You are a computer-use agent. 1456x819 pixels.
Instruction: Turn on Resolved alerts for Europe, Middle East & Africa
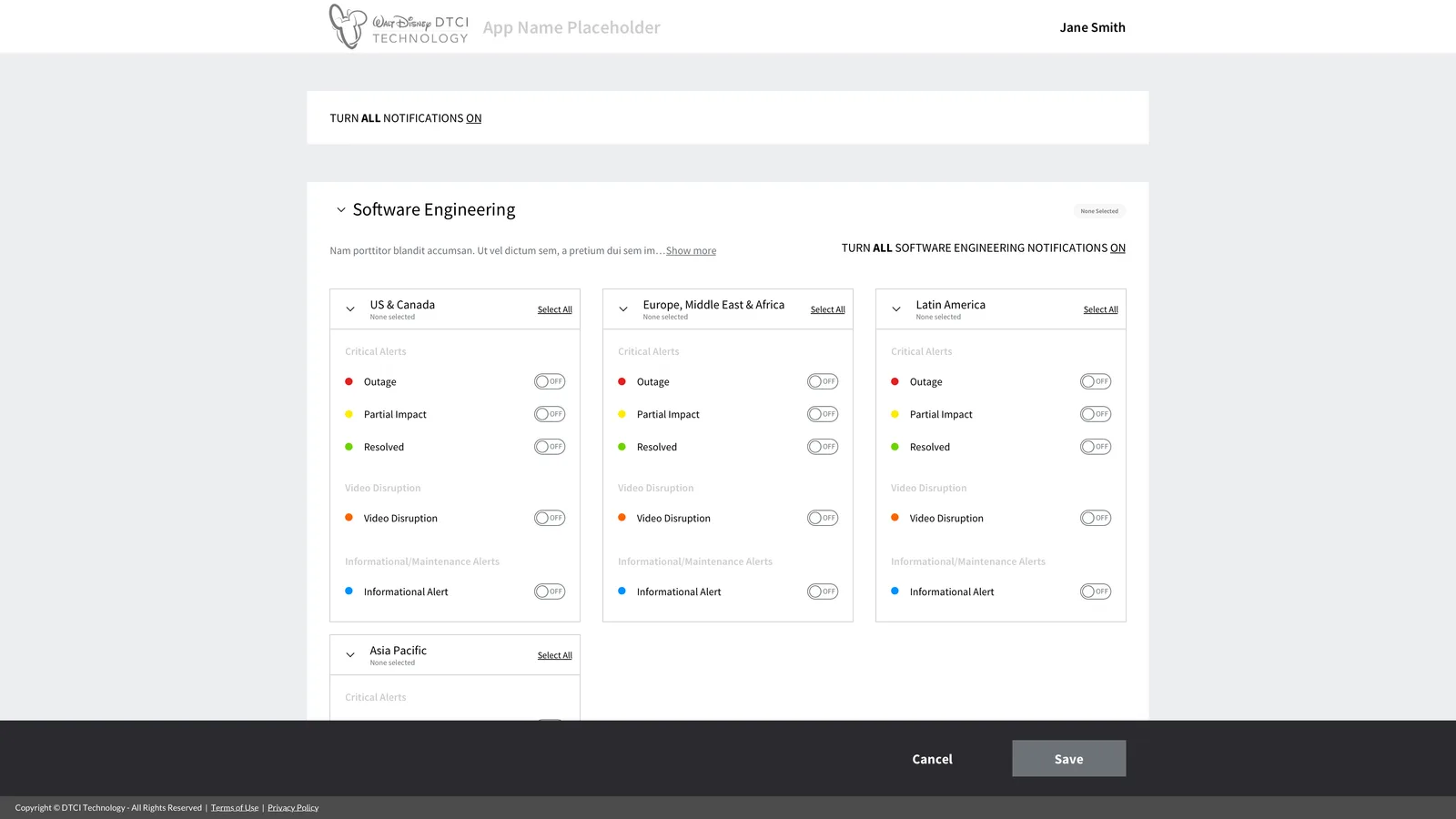(x=823, y=447)
